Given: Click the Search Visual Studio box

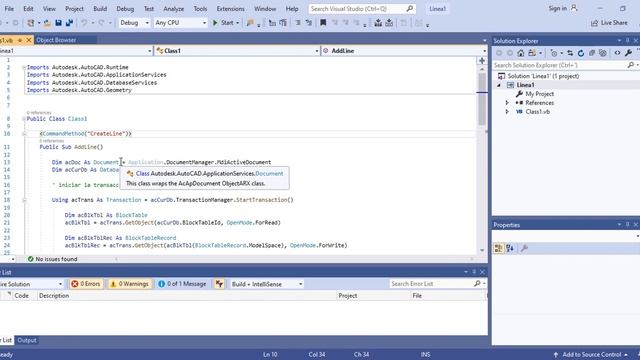Looking at the screenshot, I should point(362,9).
